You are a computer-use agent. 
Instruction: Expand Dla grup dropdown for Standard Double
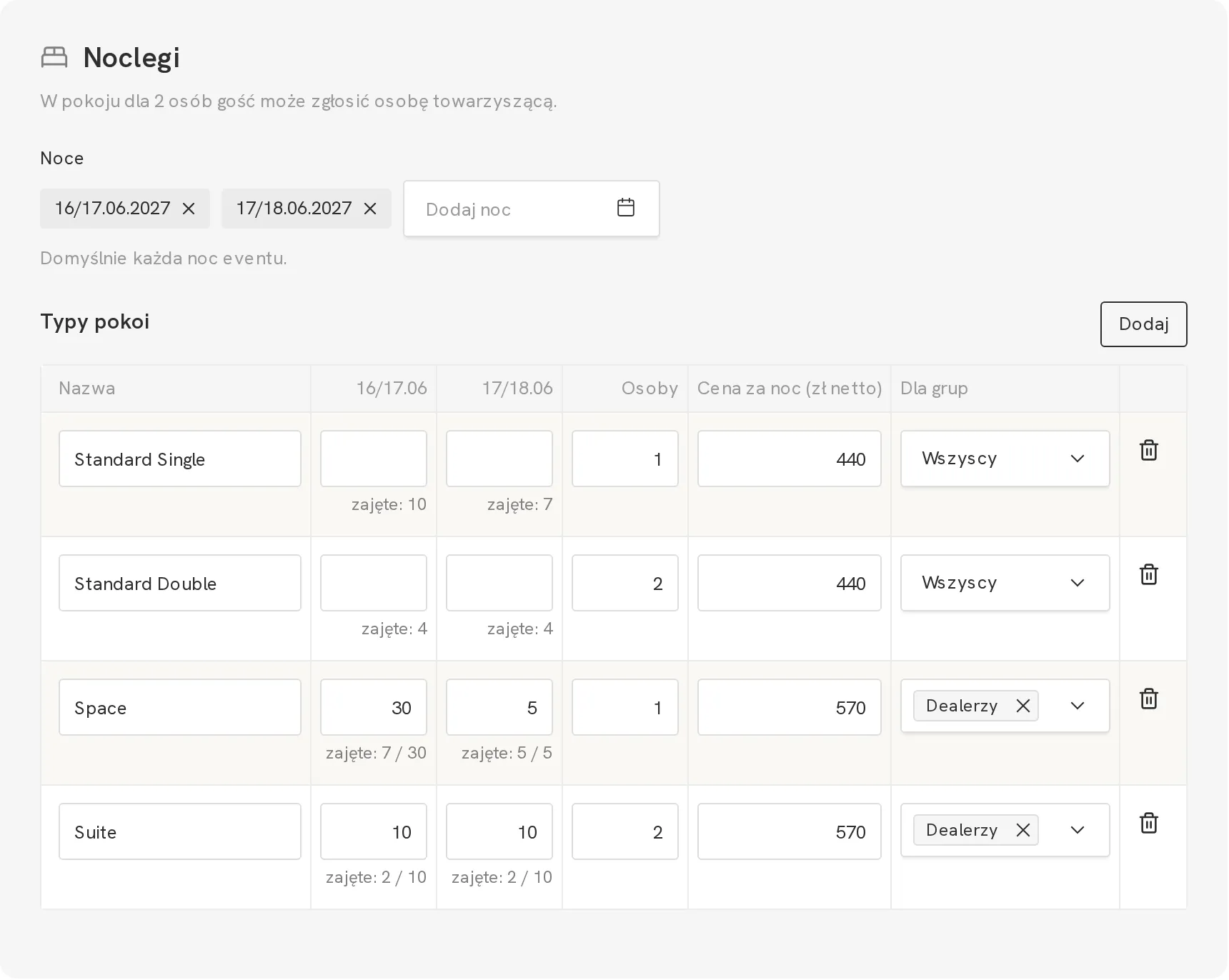point(1005,583)
